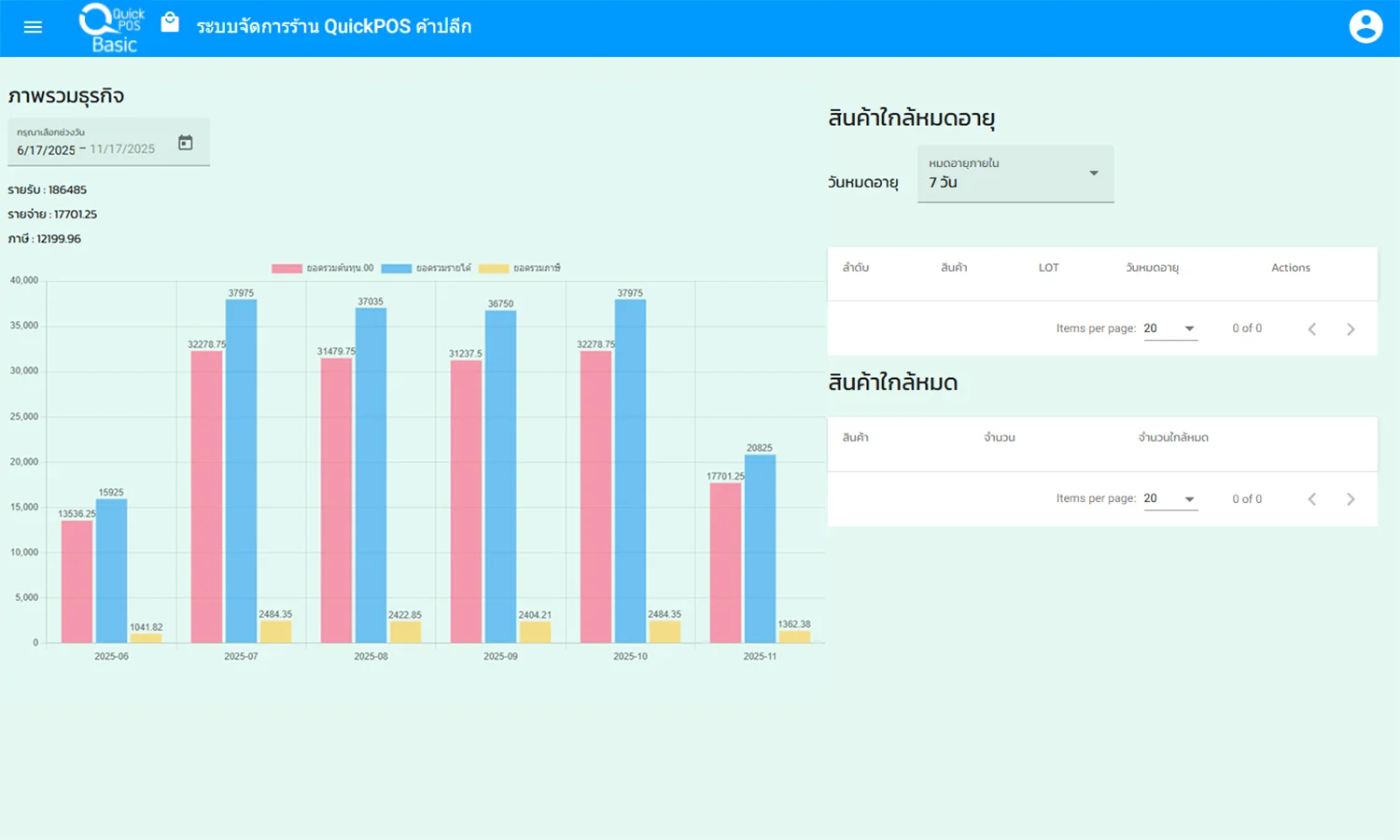Click next page arrow in สินค้าใกล้หมด table
The height and width of the screenshot is (840, 1400).
[x=1351, y=498]
